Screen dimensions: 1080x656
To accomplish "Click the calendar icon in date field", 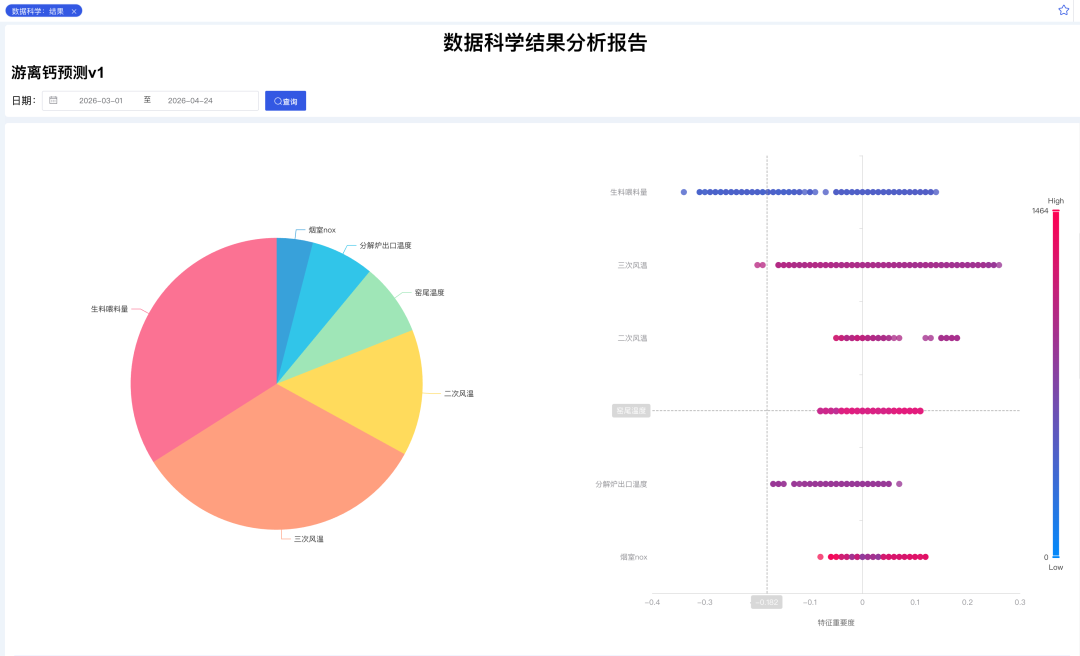I will pyautogui.click(x=53, y=101).
